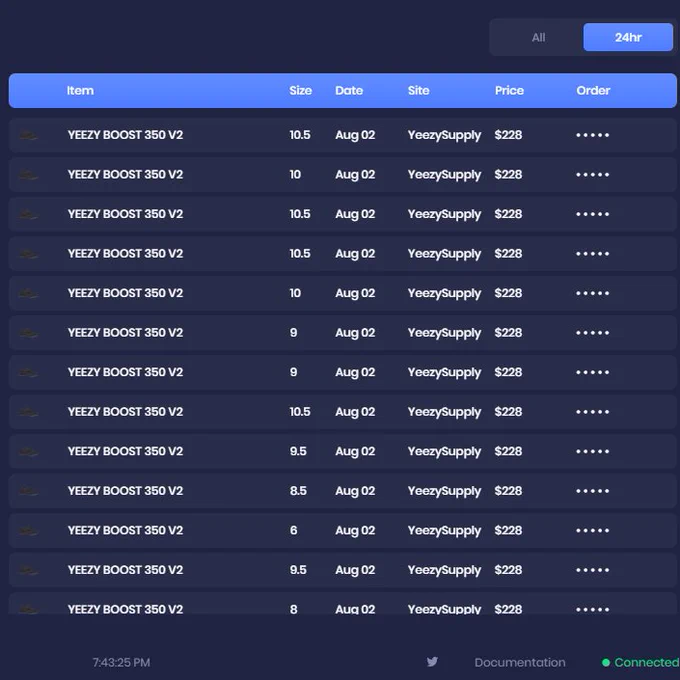Sort by the Site column header
This screenshot has width=680, height=680.
418,91
